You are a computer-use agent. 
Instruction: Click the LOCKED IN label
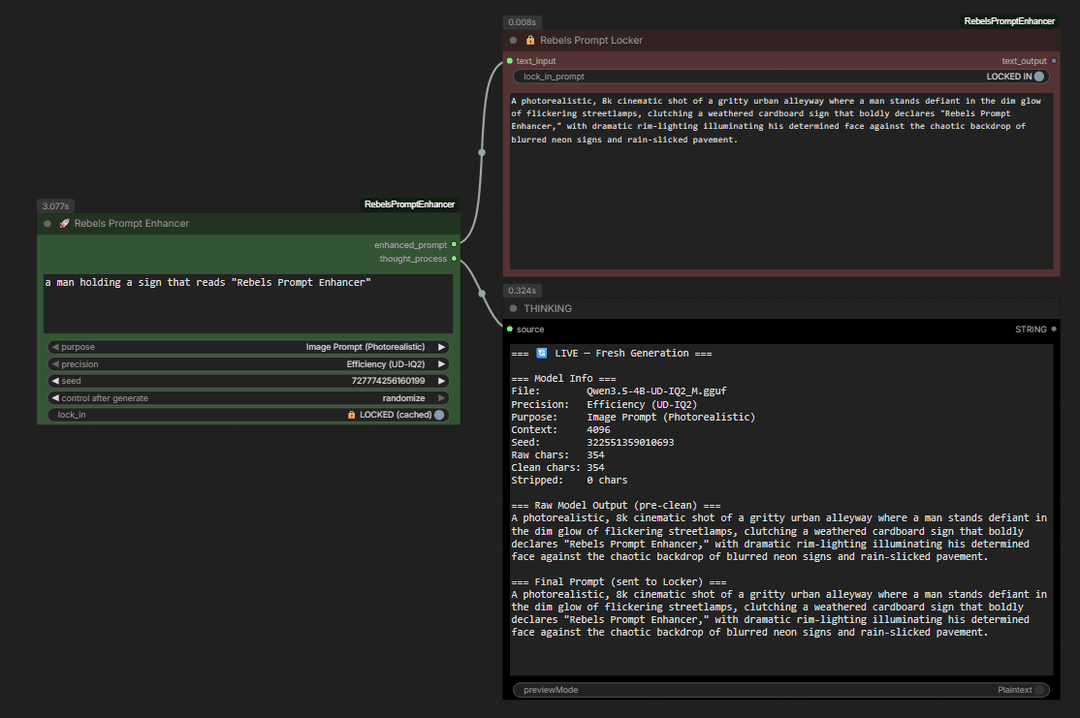(1009, 76)
